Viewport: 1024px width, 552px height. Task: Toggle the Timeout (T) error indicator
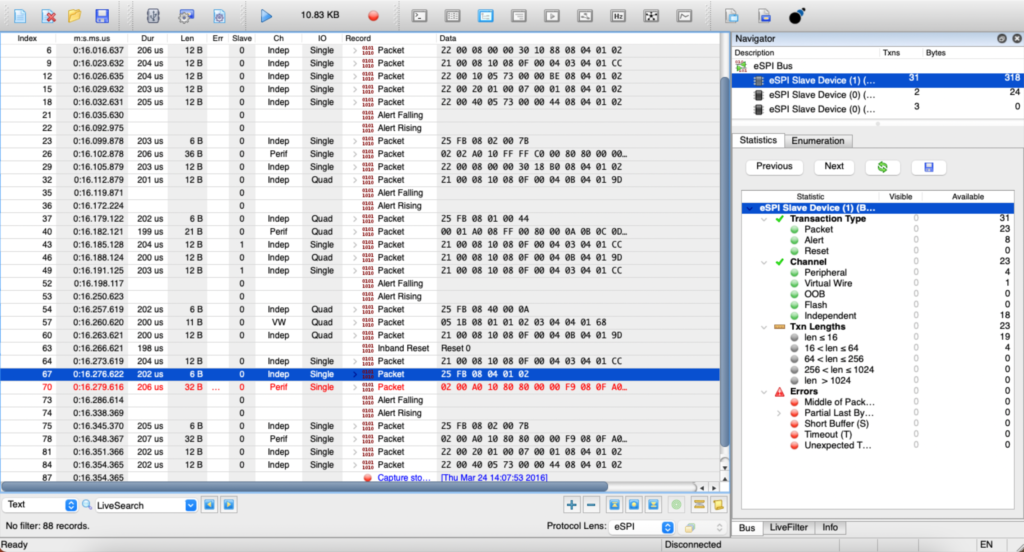(795, 435)
